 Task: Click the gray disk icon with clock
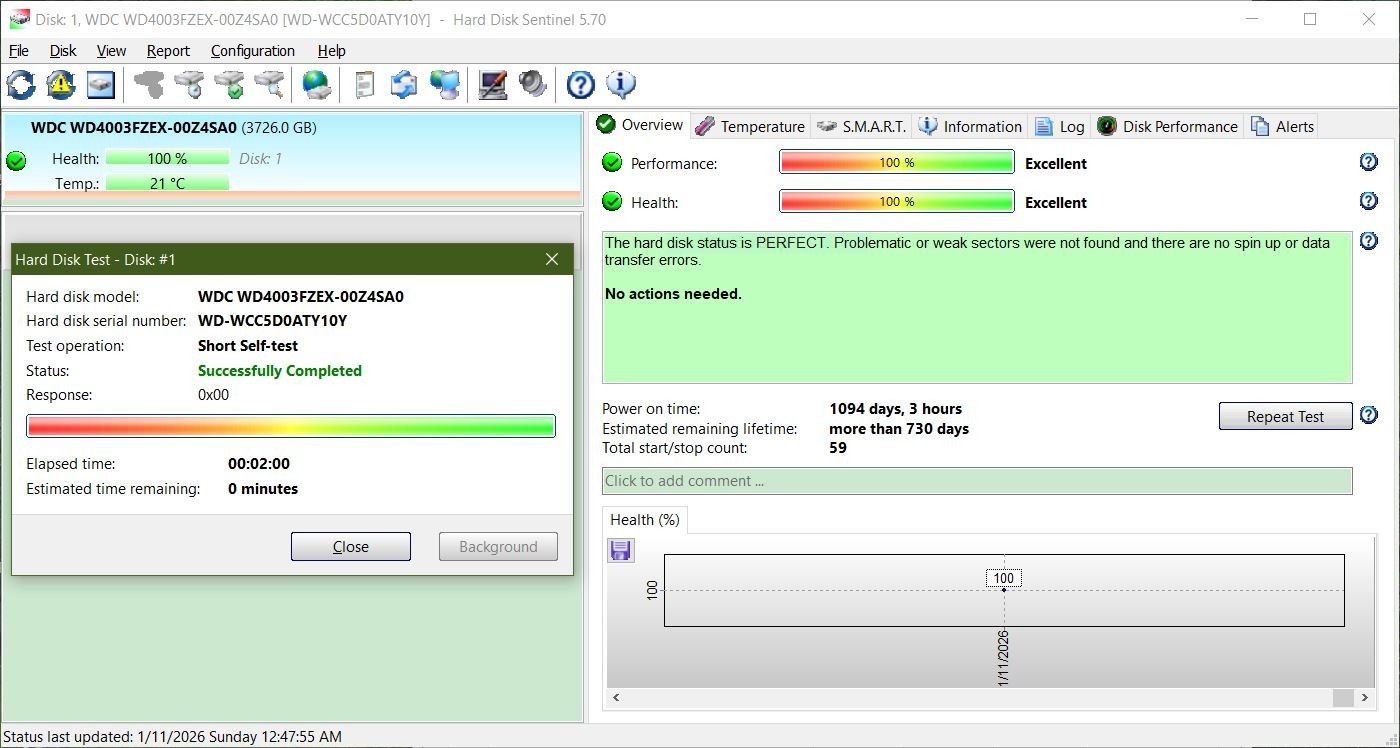(x=189, y=85)
